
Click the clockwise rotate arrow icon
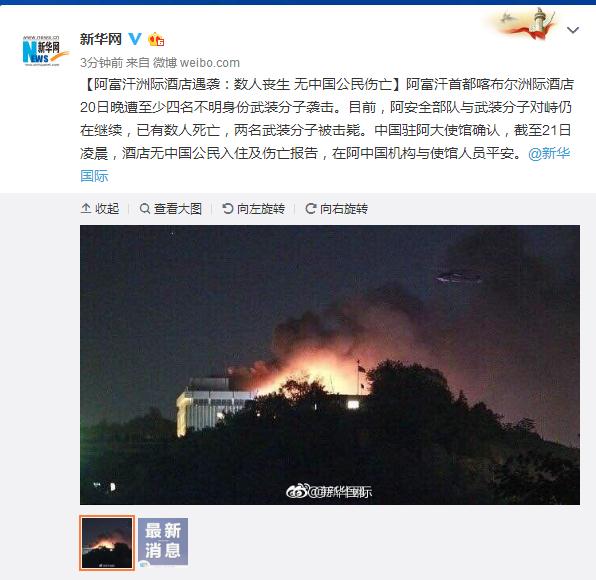tap(311, 208)
